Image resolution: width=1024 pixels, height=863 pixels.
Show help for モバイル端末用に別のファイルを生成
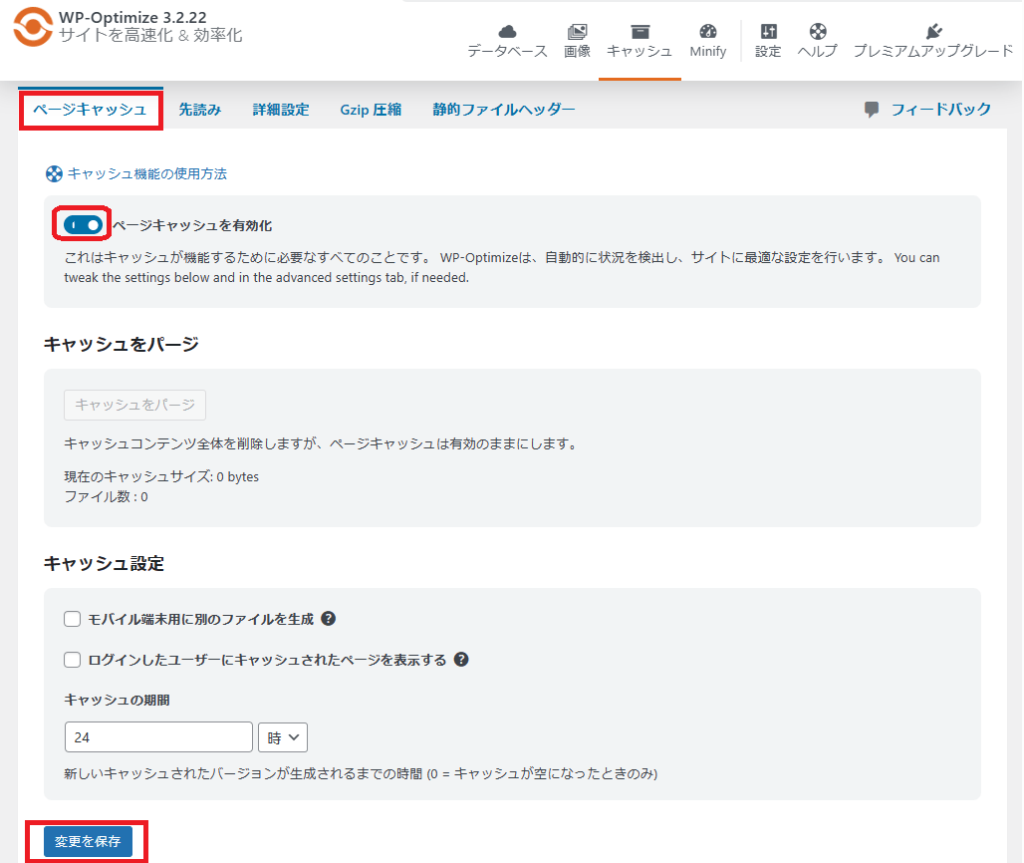(328, 619)
